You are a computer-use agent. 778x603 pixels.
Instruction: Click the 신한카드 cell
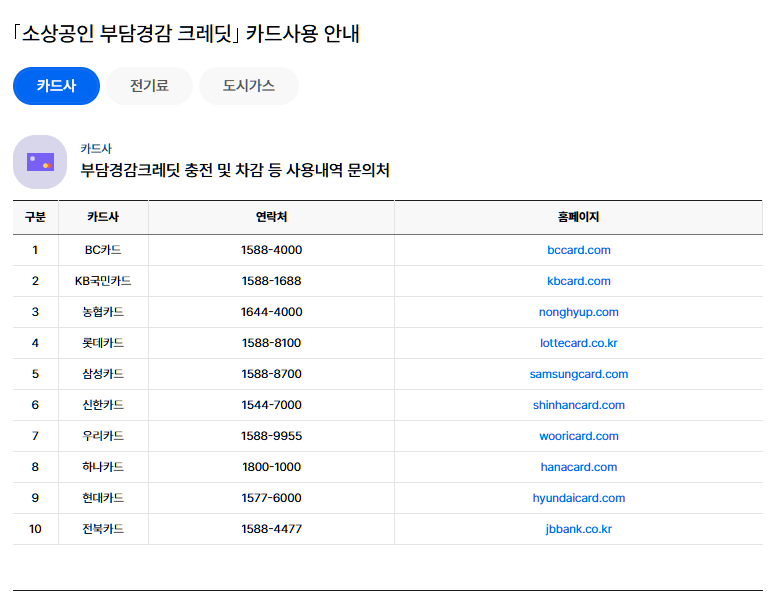coord(103,405)
